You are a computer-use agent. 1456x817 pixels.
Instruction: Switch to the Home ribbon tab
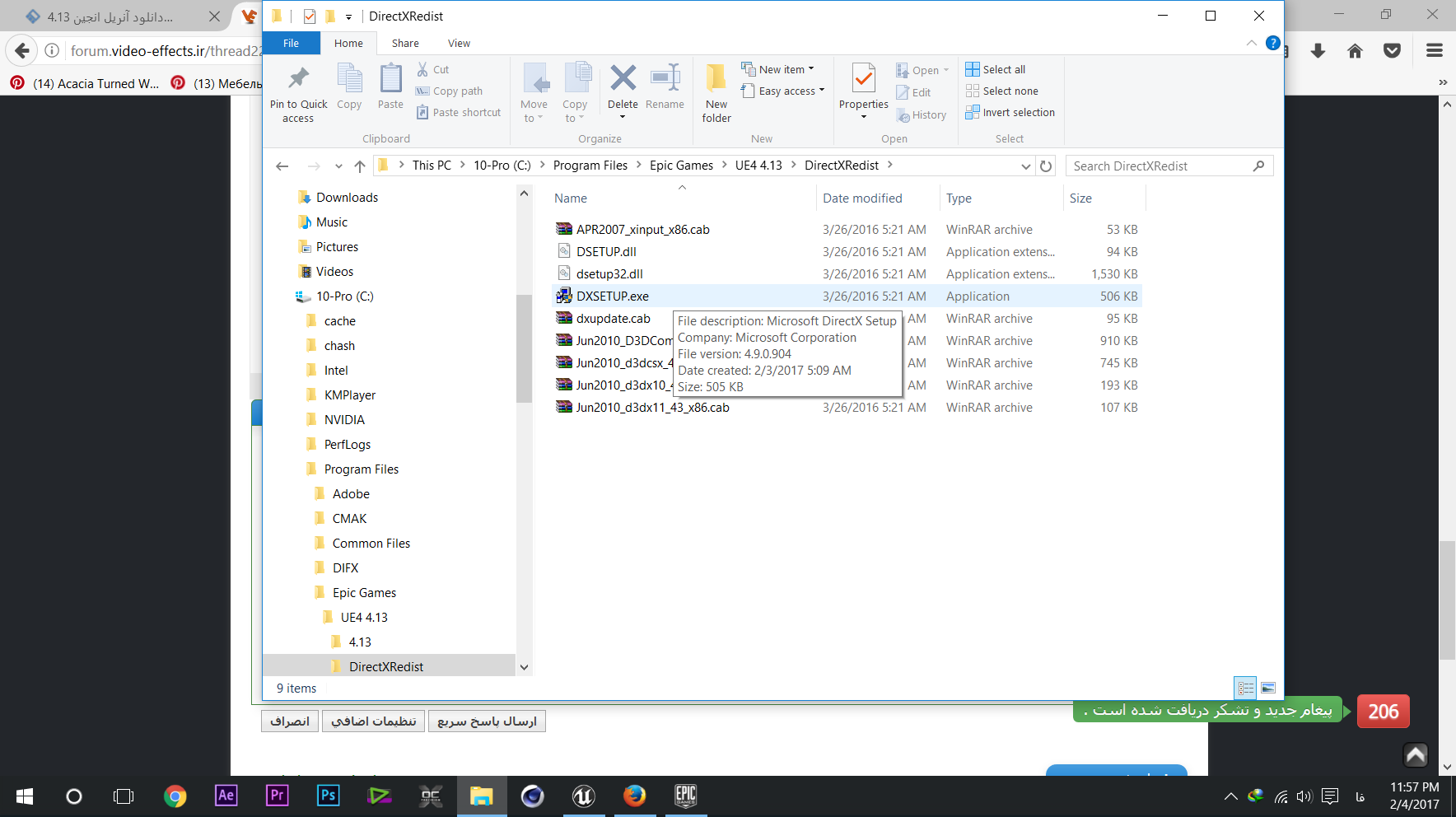(x=348, y=43)
